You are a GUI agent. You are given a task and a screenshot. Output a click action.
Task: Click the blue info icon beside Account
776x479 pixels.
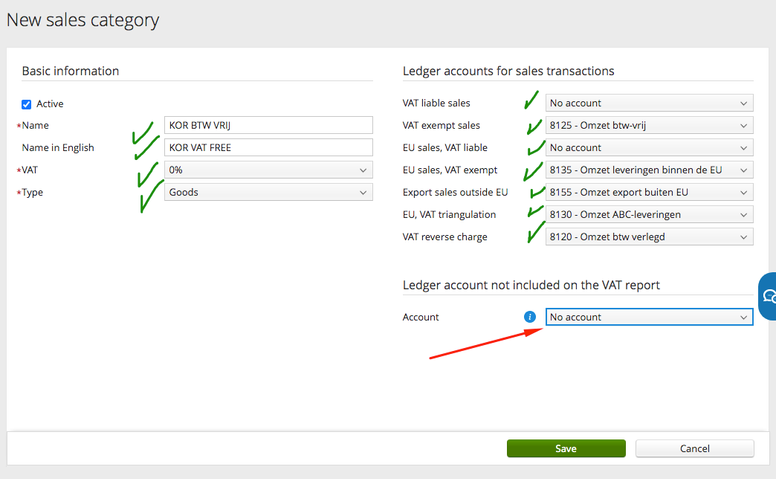pos(531,317)
